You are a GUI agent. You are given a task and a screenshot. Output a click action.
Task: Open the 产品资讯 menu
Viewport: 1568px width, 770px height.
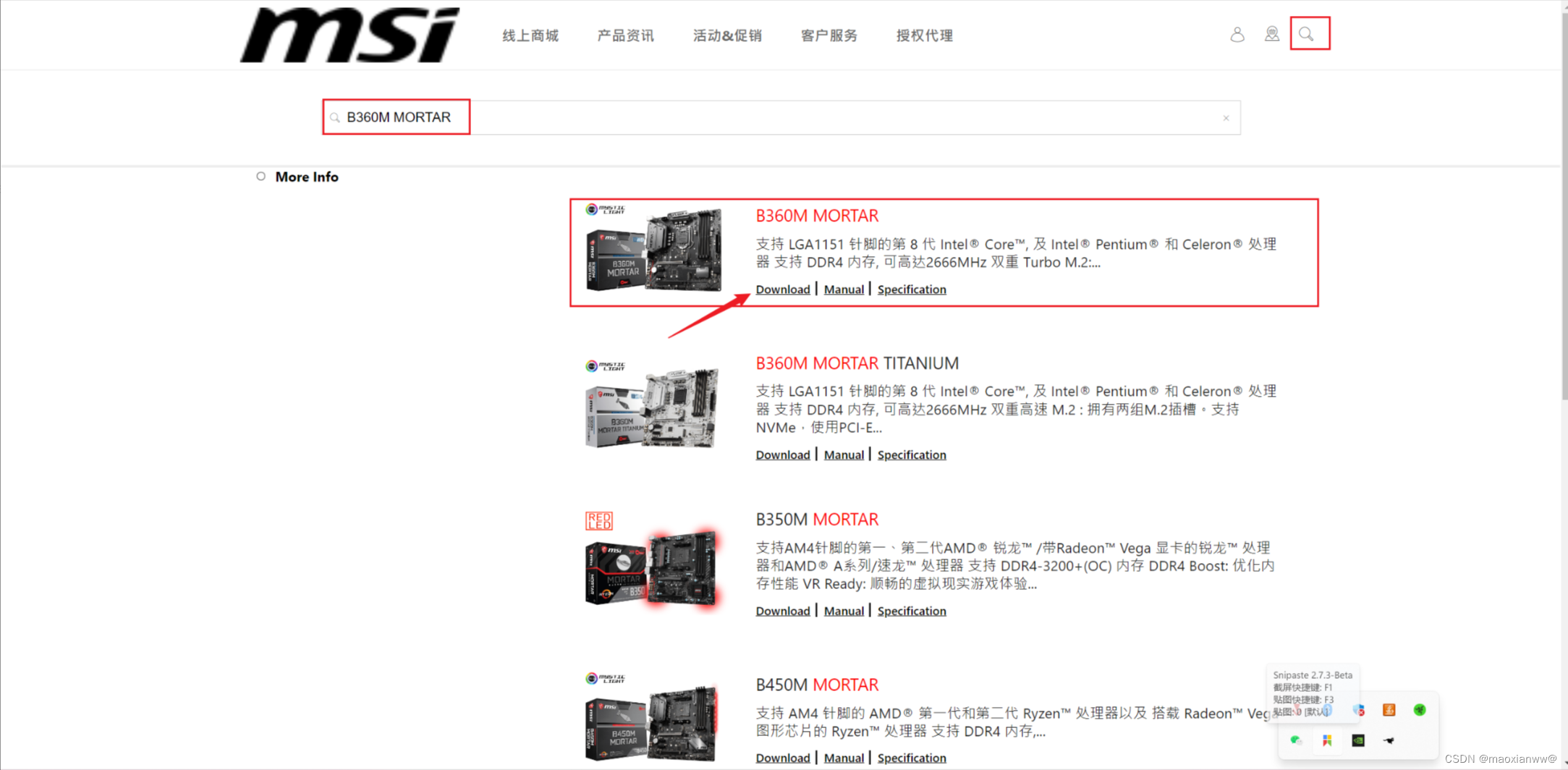pos(625,35)
